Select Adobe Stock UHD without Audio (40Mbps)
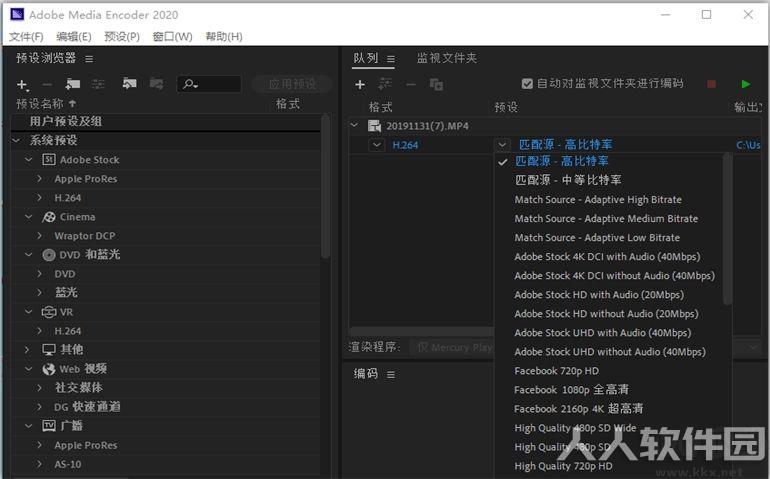The image size is (770, 479). (x=610, y=352)
